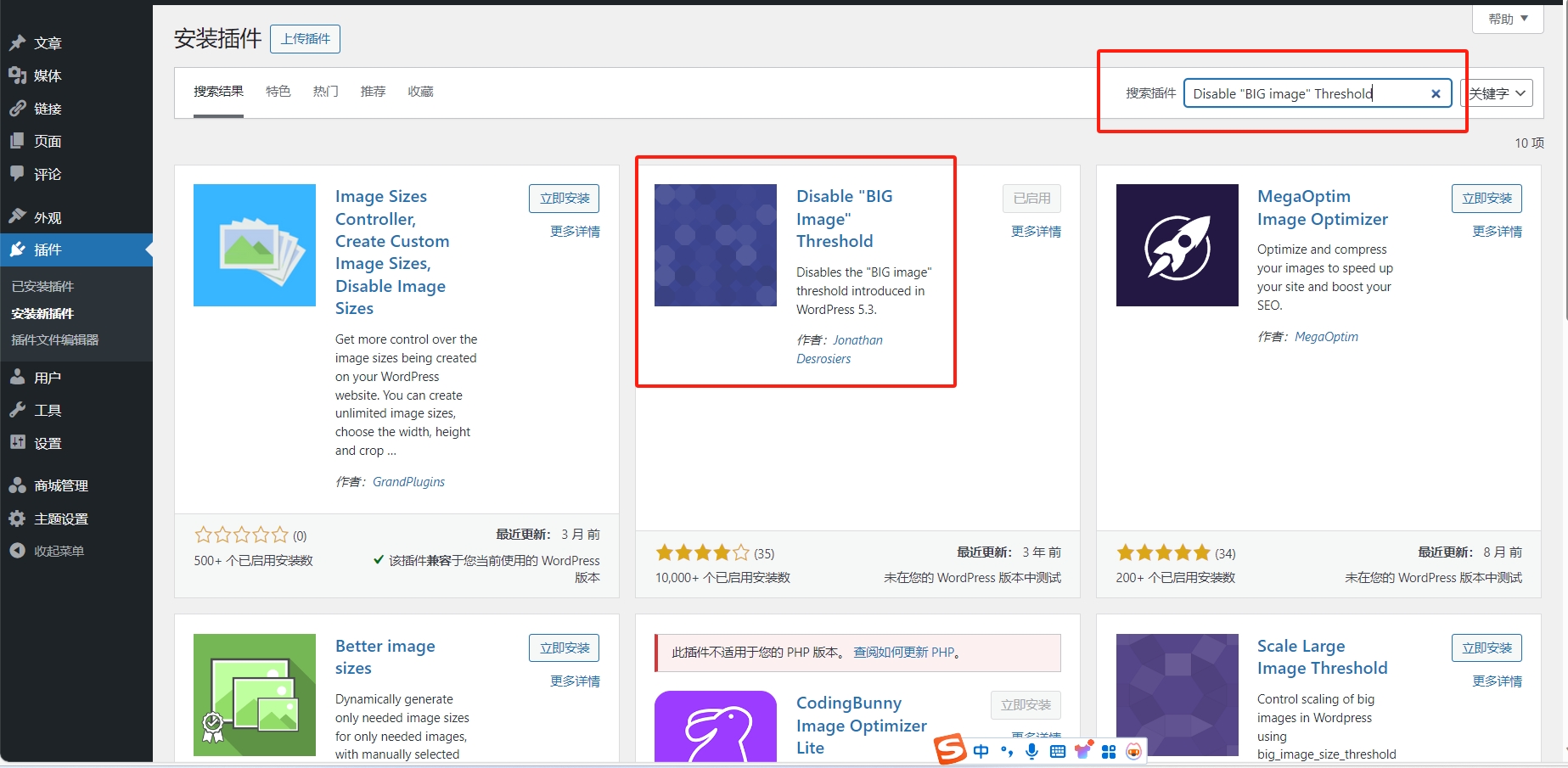This screenshot has height=768, width=1568.
Task: Open 更多详情 for Disable BIG Image Threshold
Action: click(x=1036, y=232)
